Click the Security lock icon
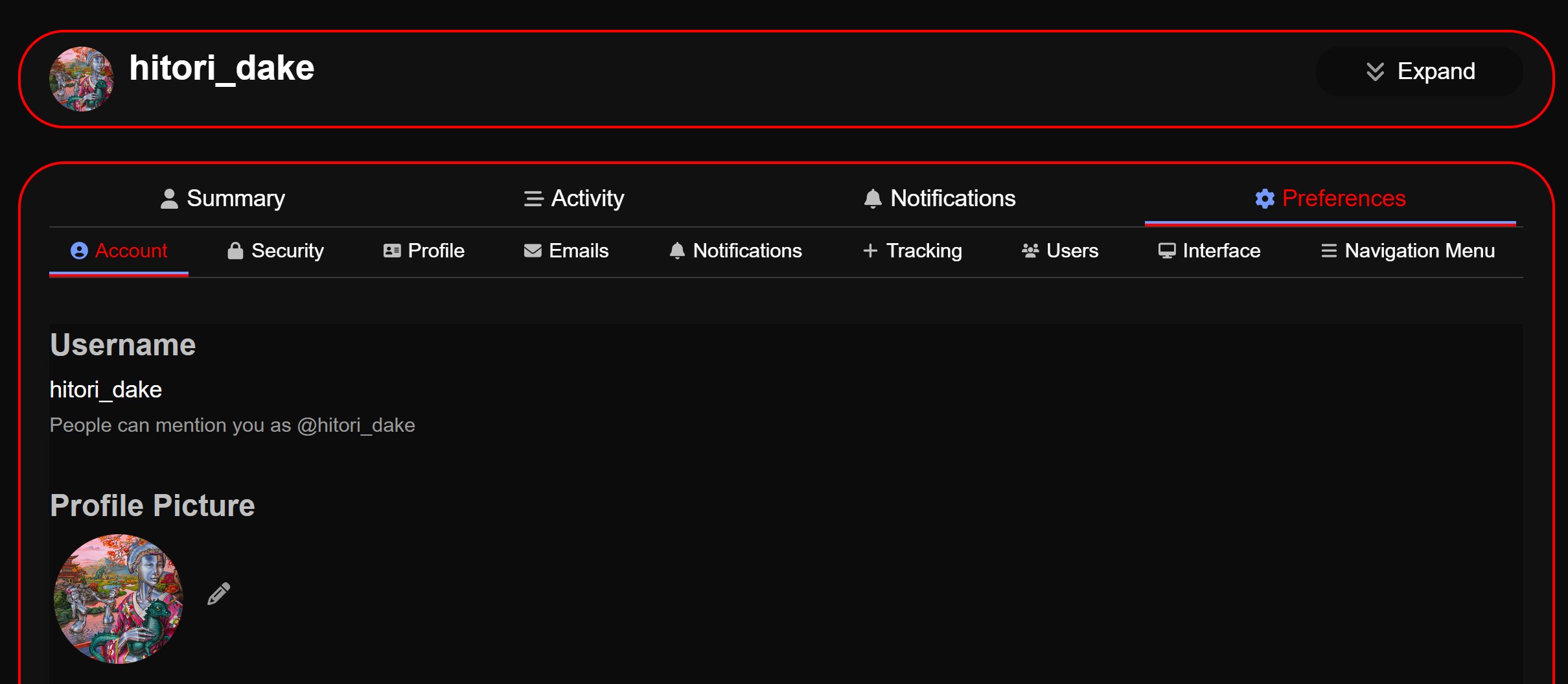Viewport: 1568px width, 684px height. (235, 251)
